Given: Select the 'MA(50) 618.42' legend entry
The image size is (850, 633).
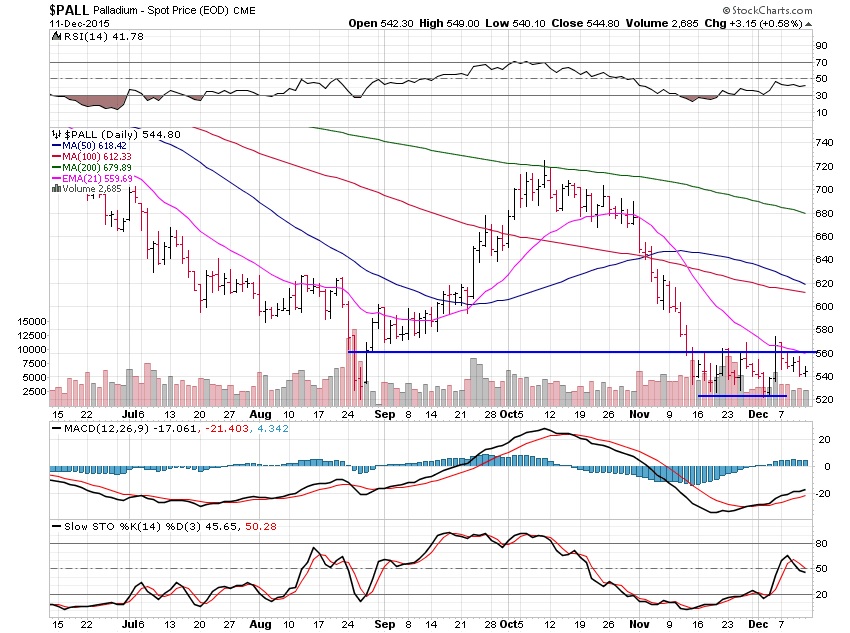Looking at the screenshot, I should pyautogui.click(x=94, y=146).
